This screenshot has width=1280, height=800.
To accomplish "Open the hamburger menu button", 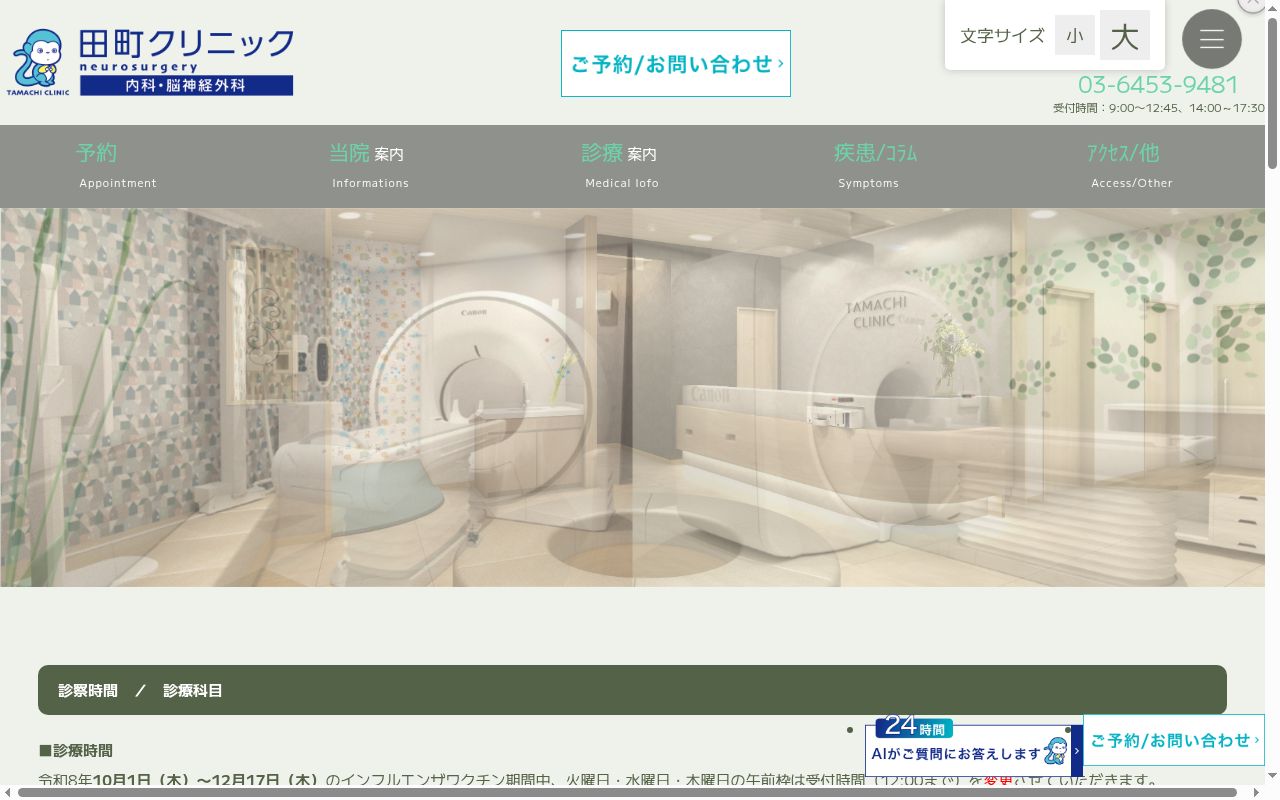I will tap(1212, 39).
